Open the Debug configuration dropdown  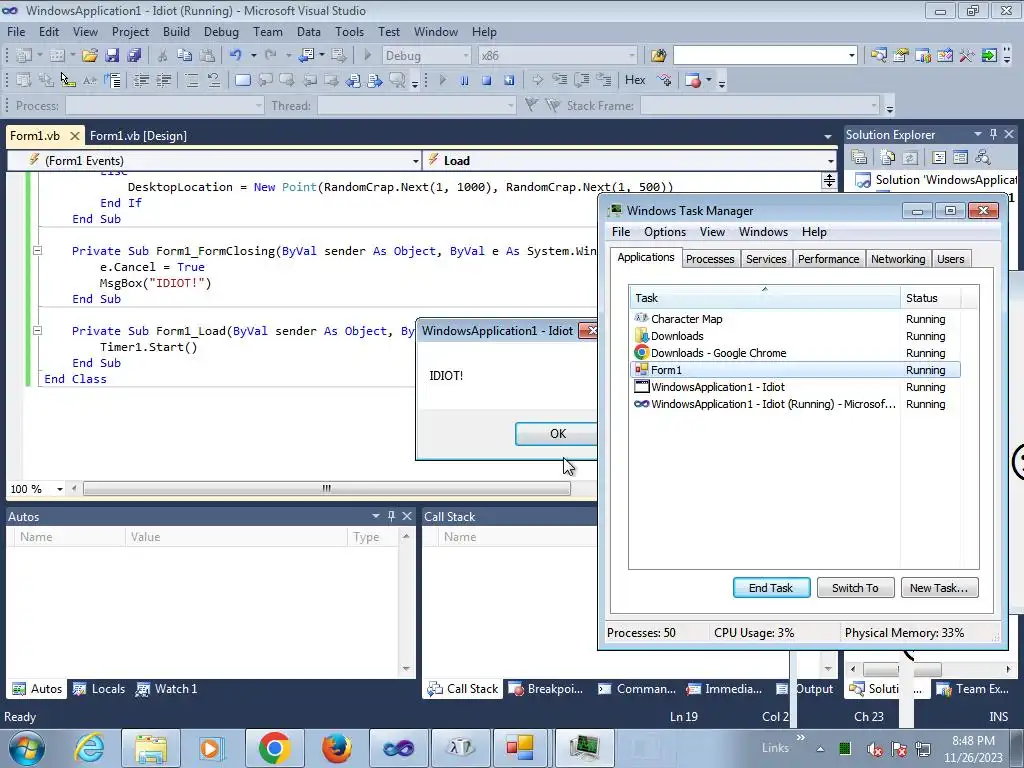(x=466, y=56)
